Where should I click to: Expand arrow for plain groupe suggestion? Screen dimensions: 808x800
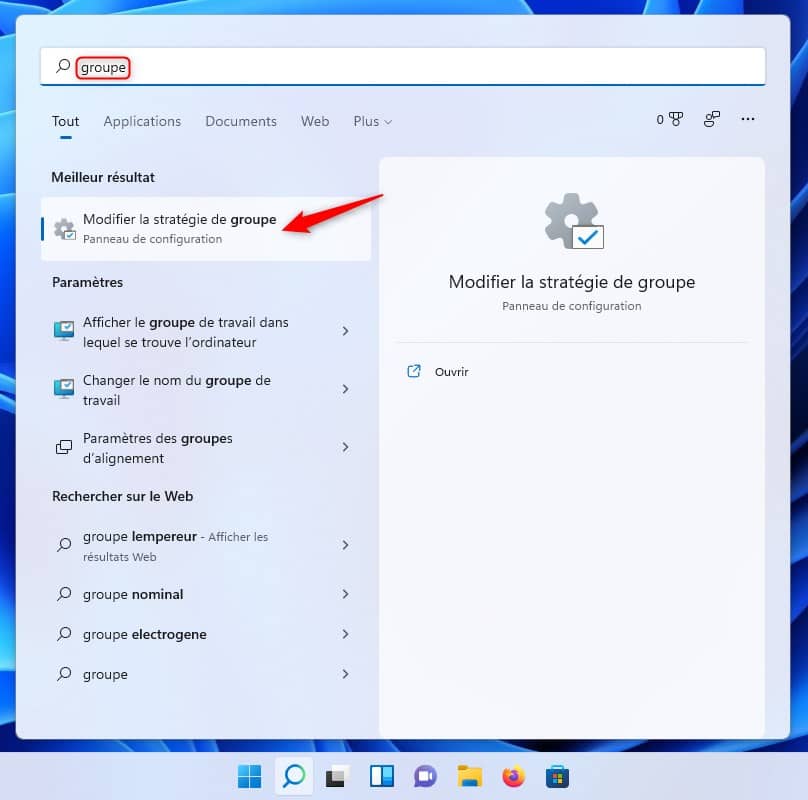point(345,674)
